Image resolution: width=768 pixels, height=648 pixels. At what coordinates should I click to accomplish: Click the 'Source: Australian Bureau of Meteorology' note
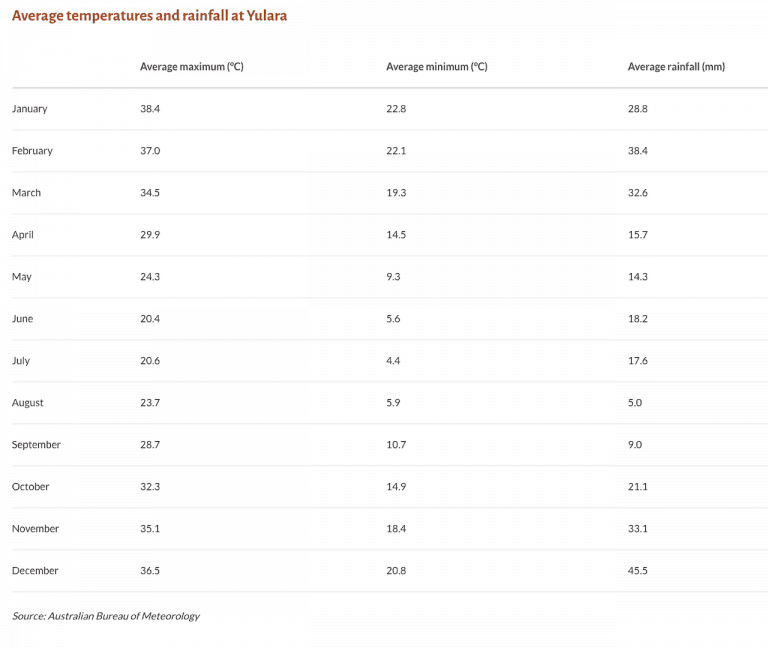106,616
